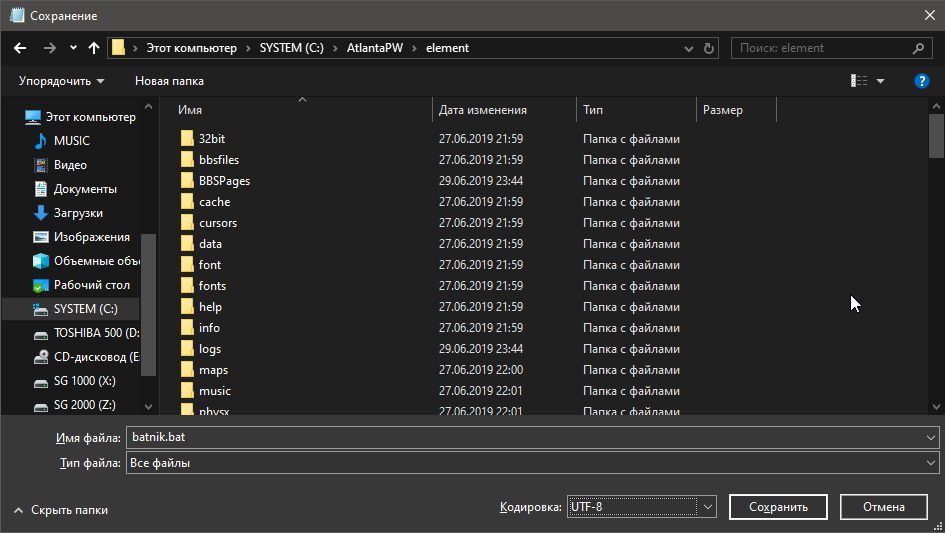Open 'Видео' in navigation pane

60,165
